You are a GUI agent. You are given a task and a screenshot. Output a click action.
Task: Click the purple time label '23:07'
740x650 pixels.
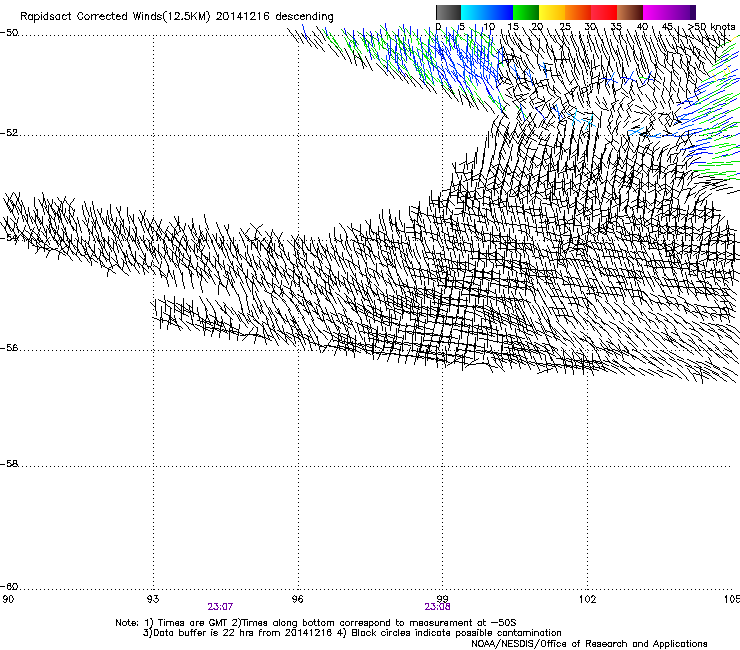[x=220, y=607]
